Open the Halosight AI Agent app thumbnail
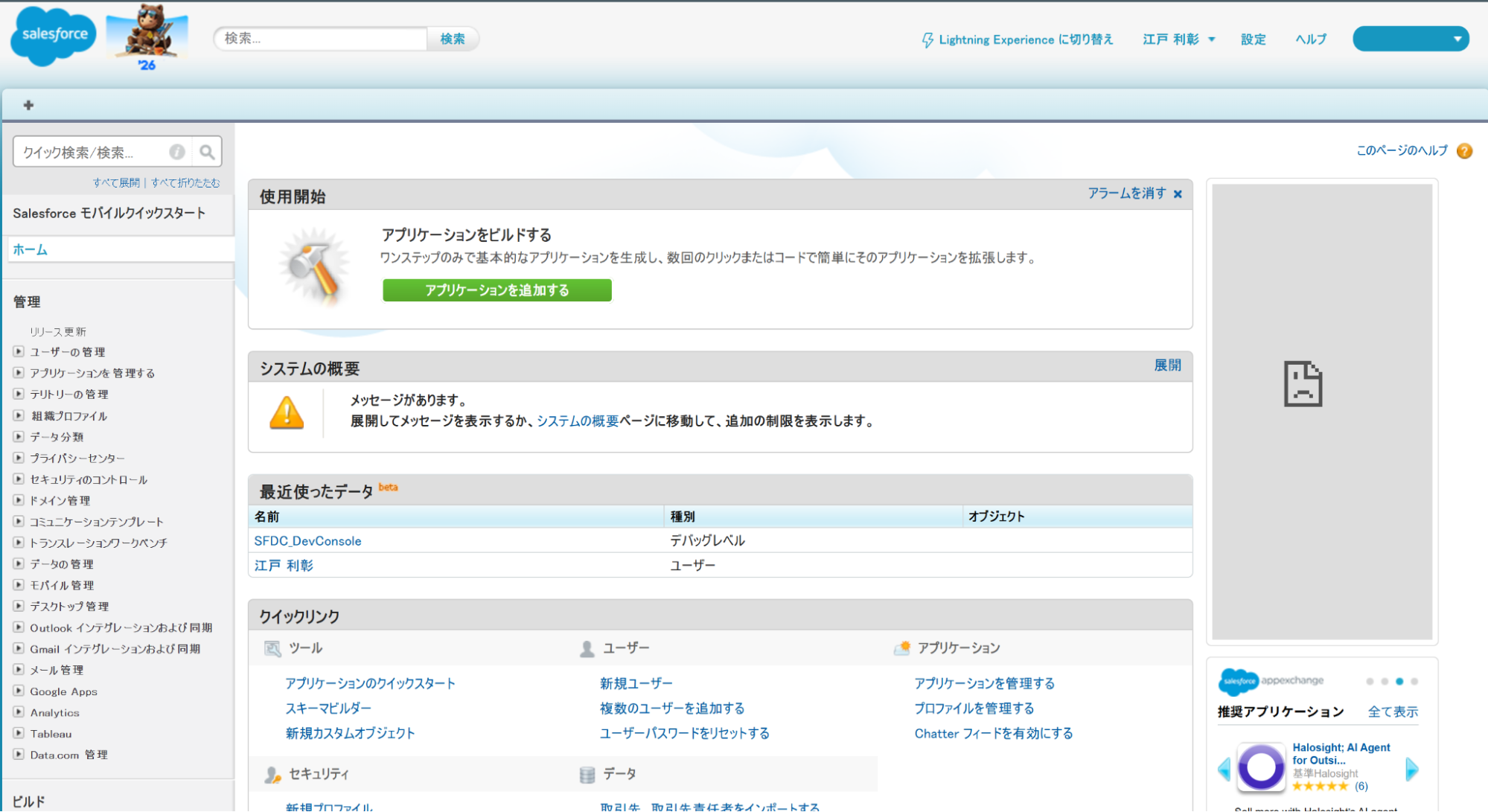This screenshot has width=1488, height=812. click(x=1261, y=767)
